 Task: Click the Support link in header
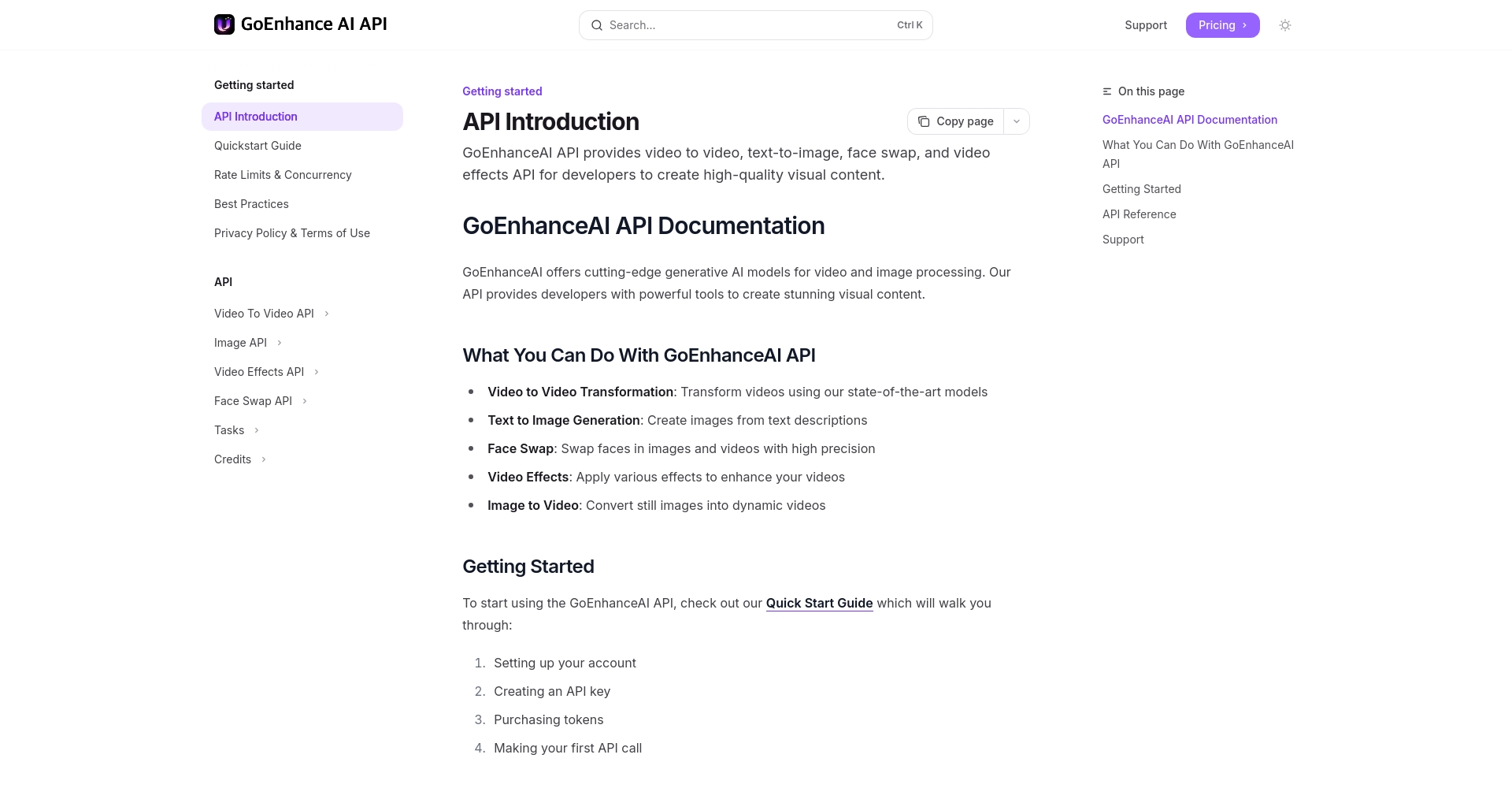(1146, 25)
